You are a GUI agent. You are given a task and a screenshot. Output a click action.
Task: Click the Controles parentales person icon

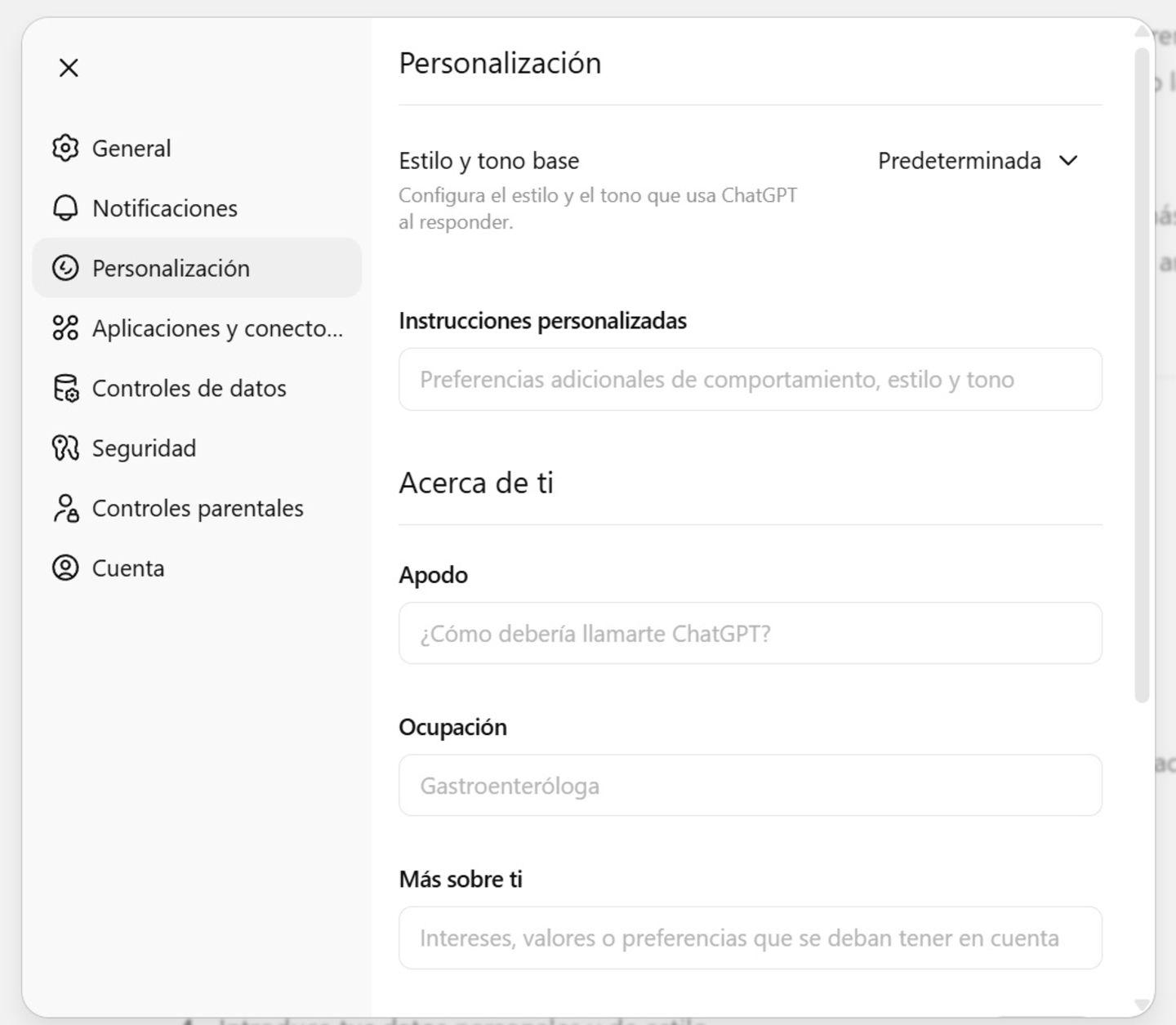pos(65,508)
